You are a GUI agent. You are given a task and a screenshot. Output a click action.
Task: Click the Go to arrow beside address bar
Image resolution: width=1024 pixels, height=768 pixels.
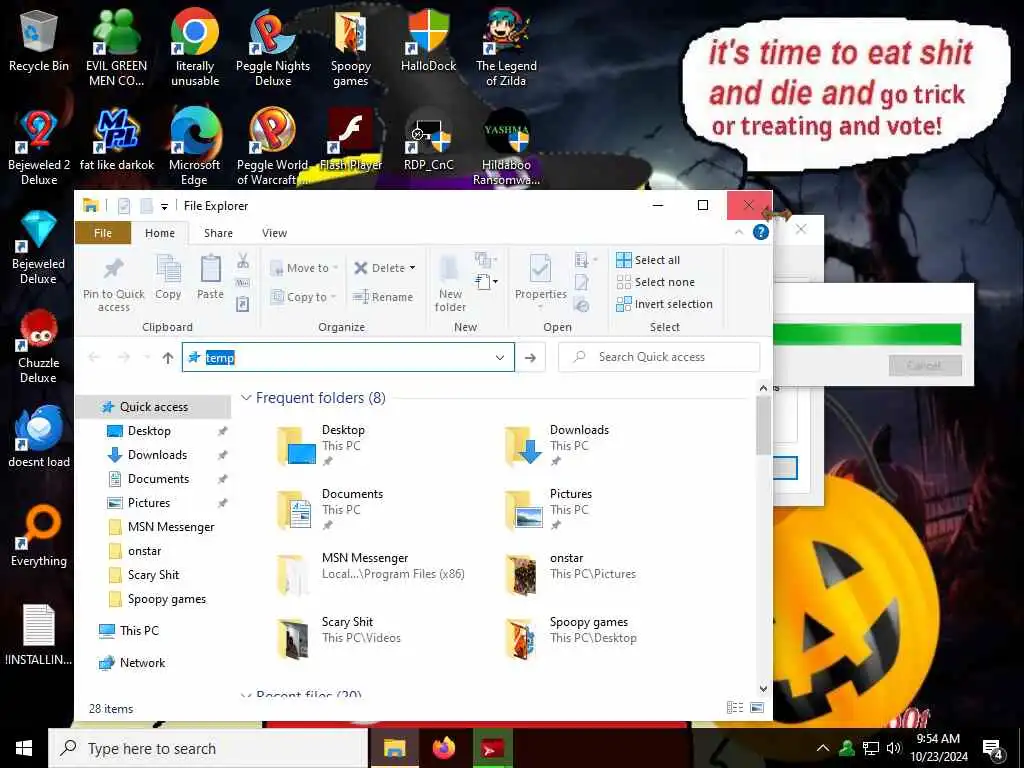click(x=530, y=357)
